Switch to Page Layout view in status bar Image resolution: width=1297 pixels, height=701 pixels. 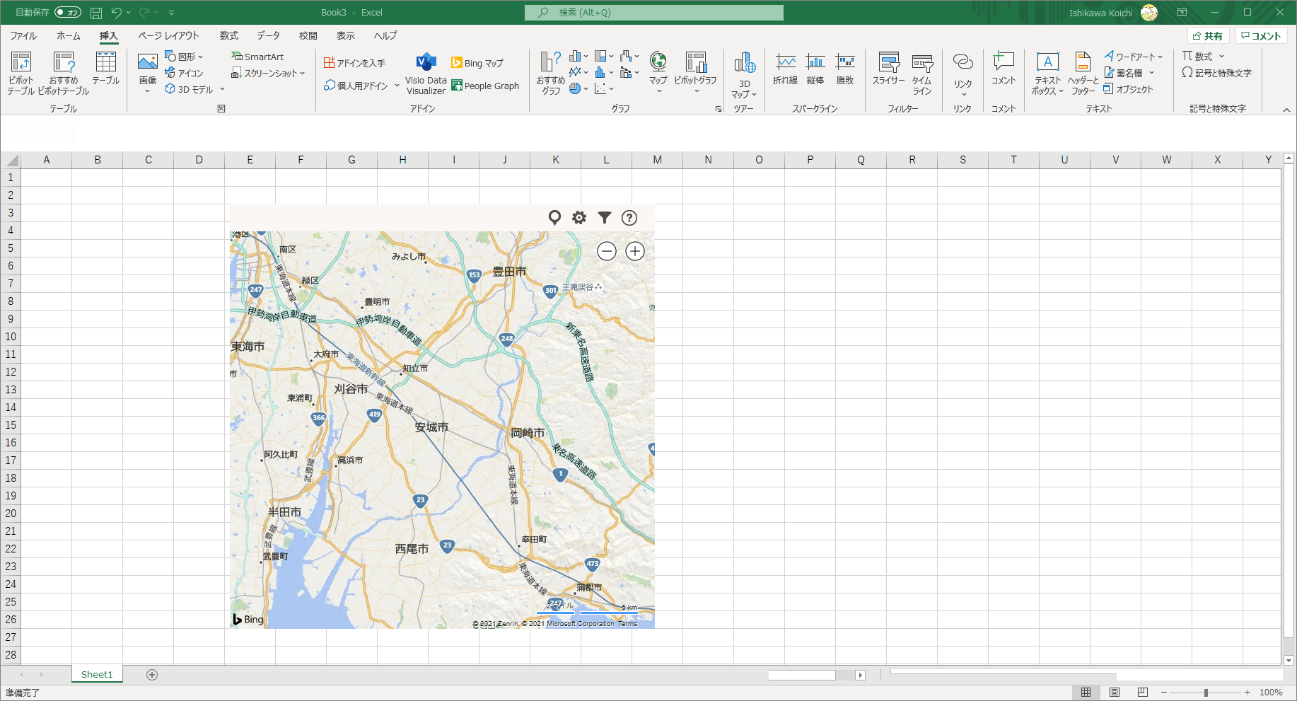coord(1114,692)
